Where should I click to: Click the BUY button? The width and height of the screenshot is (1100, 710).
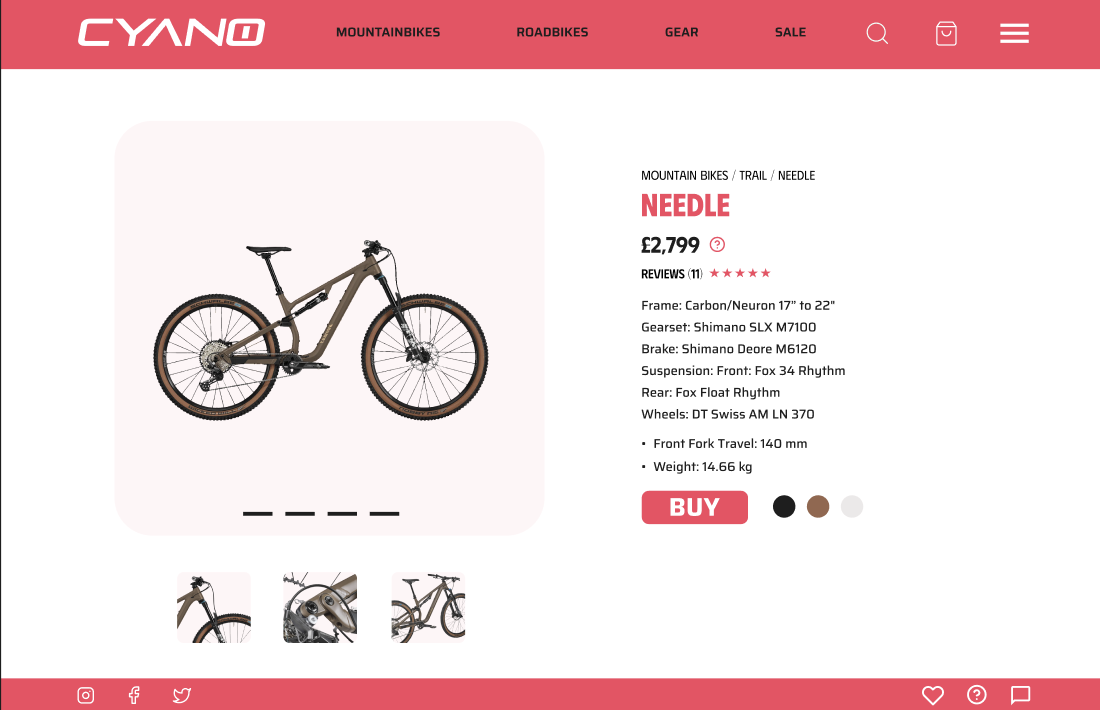coord(695,507)
